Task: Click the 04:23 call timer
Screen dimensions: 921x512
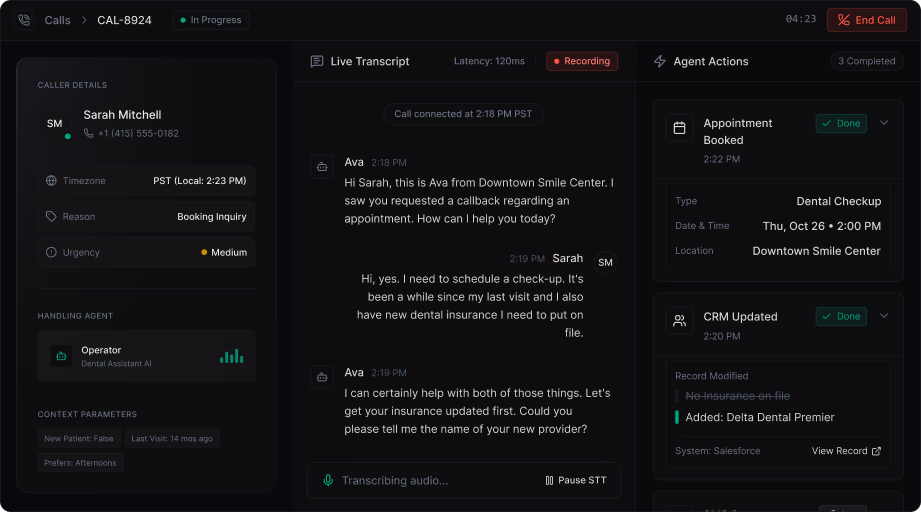Action: (x=801, y=19)
